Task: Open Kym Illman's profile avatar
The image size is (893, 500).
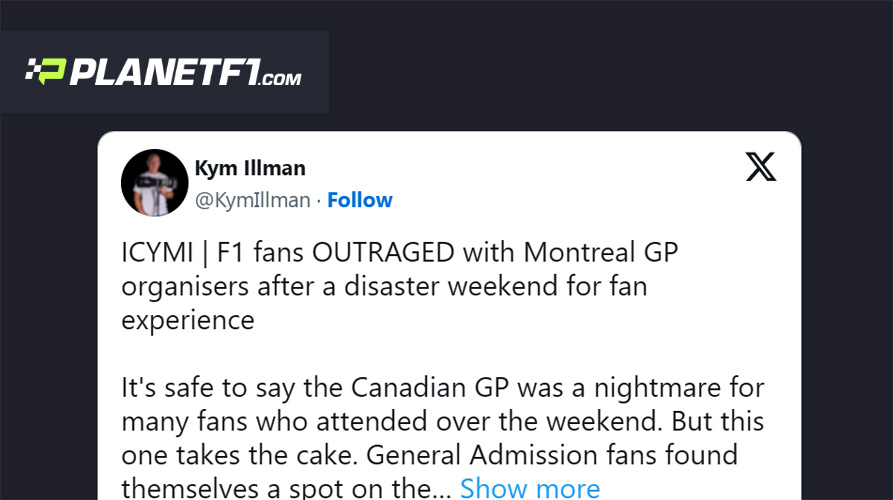Action: [x=154, y=183]
